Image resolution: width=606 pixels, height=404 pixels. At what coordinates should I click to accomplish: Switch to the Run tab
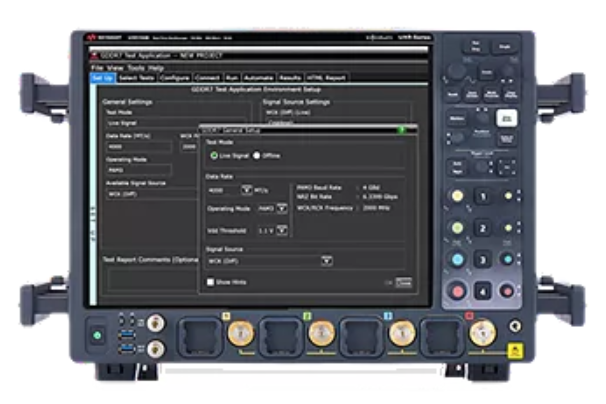(x=232, y=78)
